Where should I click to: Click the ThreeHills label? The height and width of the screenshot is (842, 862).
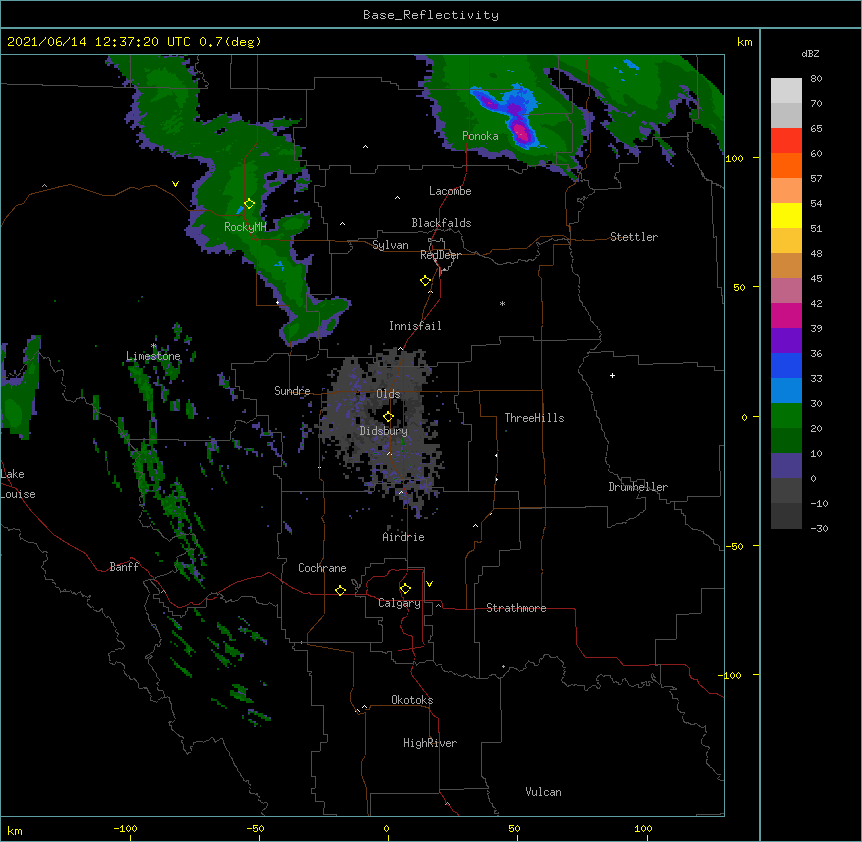(x=534, y=418)
